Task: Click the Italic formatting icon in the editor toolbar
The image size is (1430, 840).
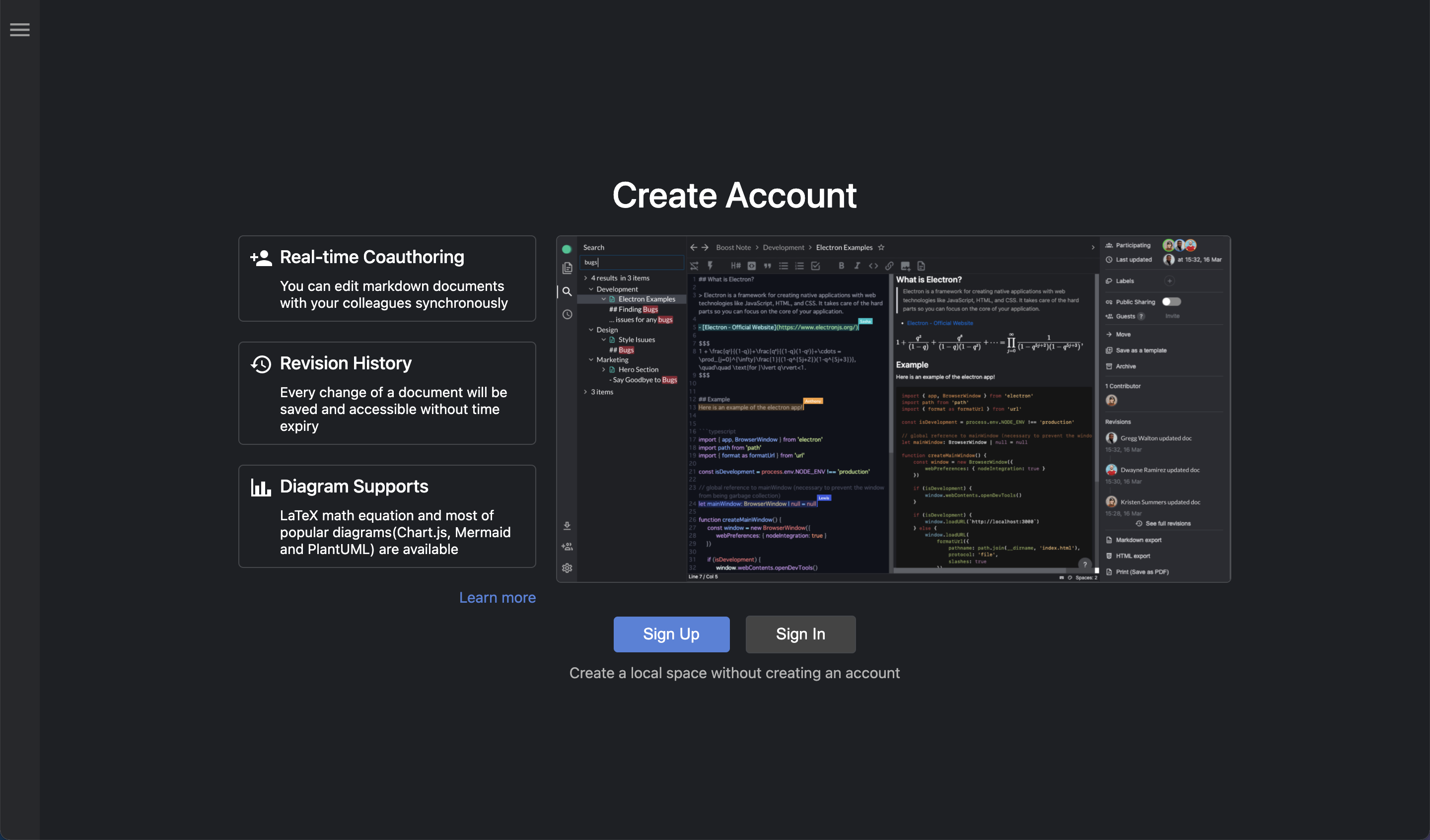Action: click(x=857, y=266)
